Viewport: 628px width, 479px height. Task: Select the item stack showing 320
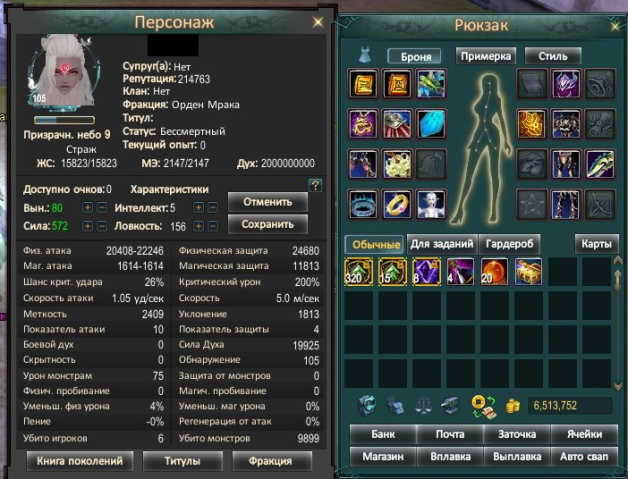point(358,272)
